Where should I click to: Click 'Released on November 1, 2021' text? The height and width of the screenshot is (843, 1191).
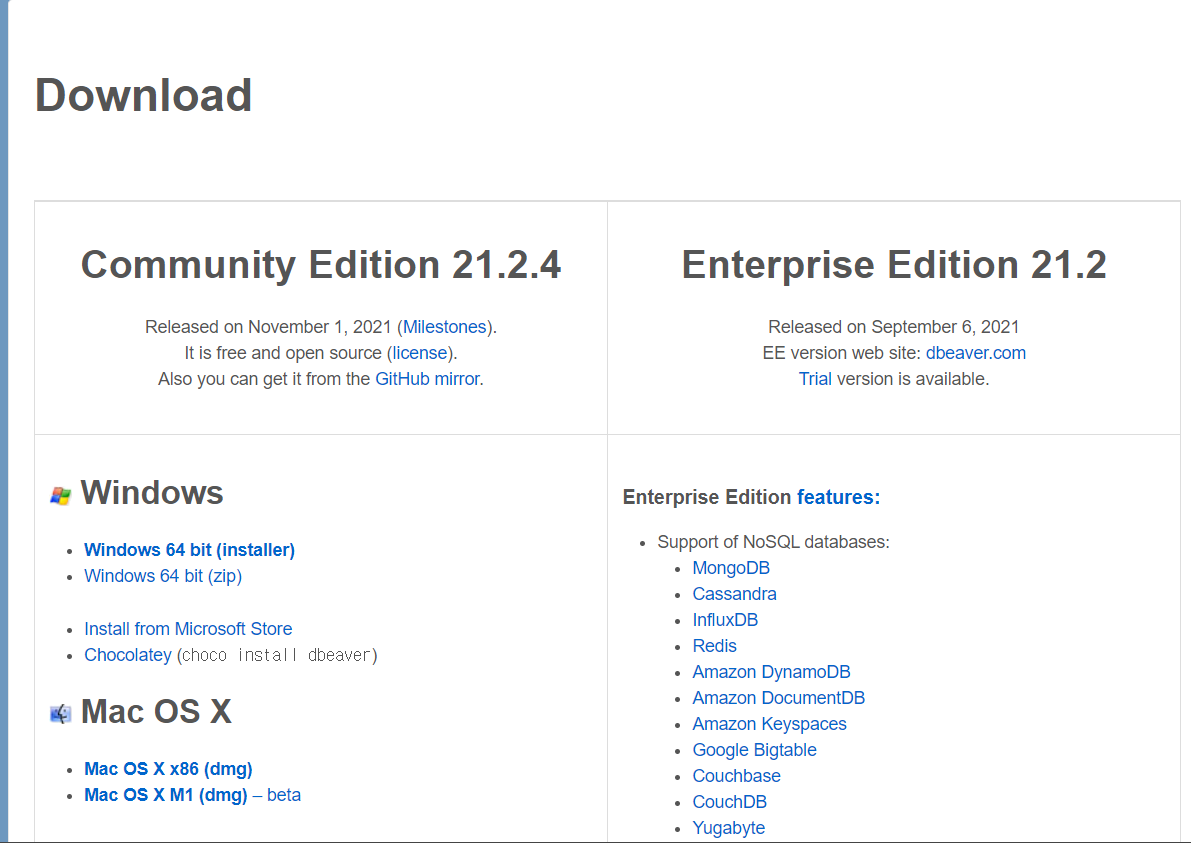click(268, 327)
